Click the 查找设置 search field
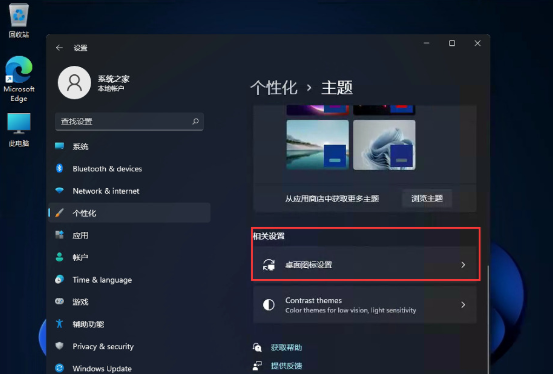Image resolution: width=553 pixels, height=374 pixels. point(129,121)
